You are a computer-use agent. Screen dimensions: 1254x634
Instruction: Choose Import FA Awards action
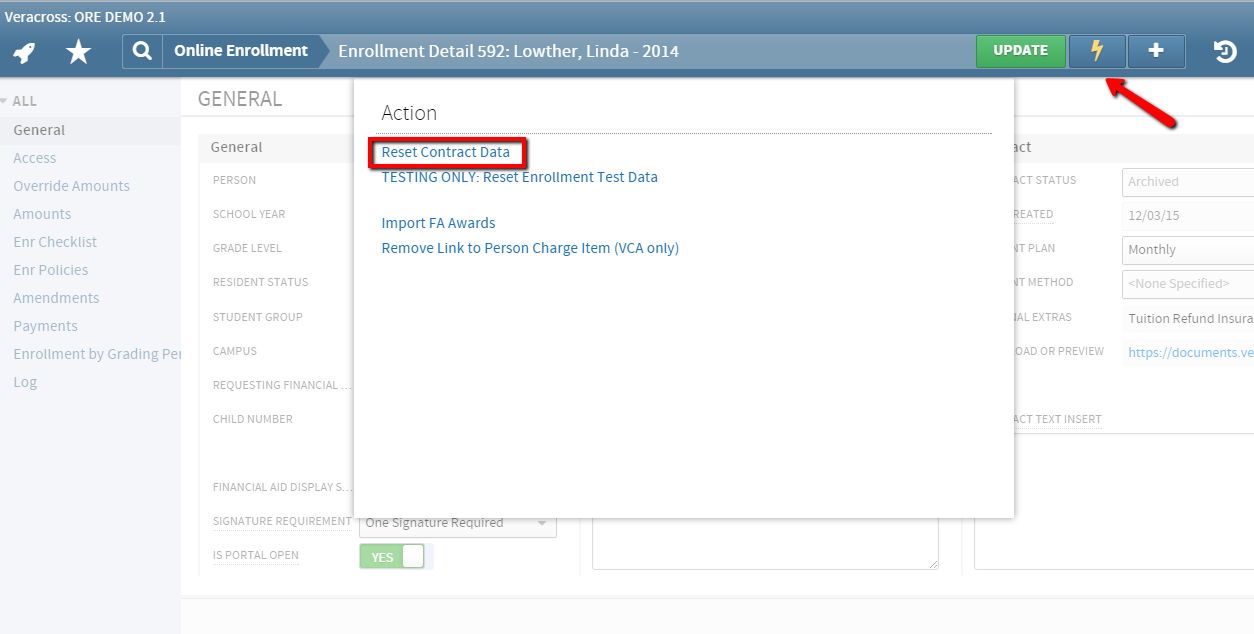point(438,223)
